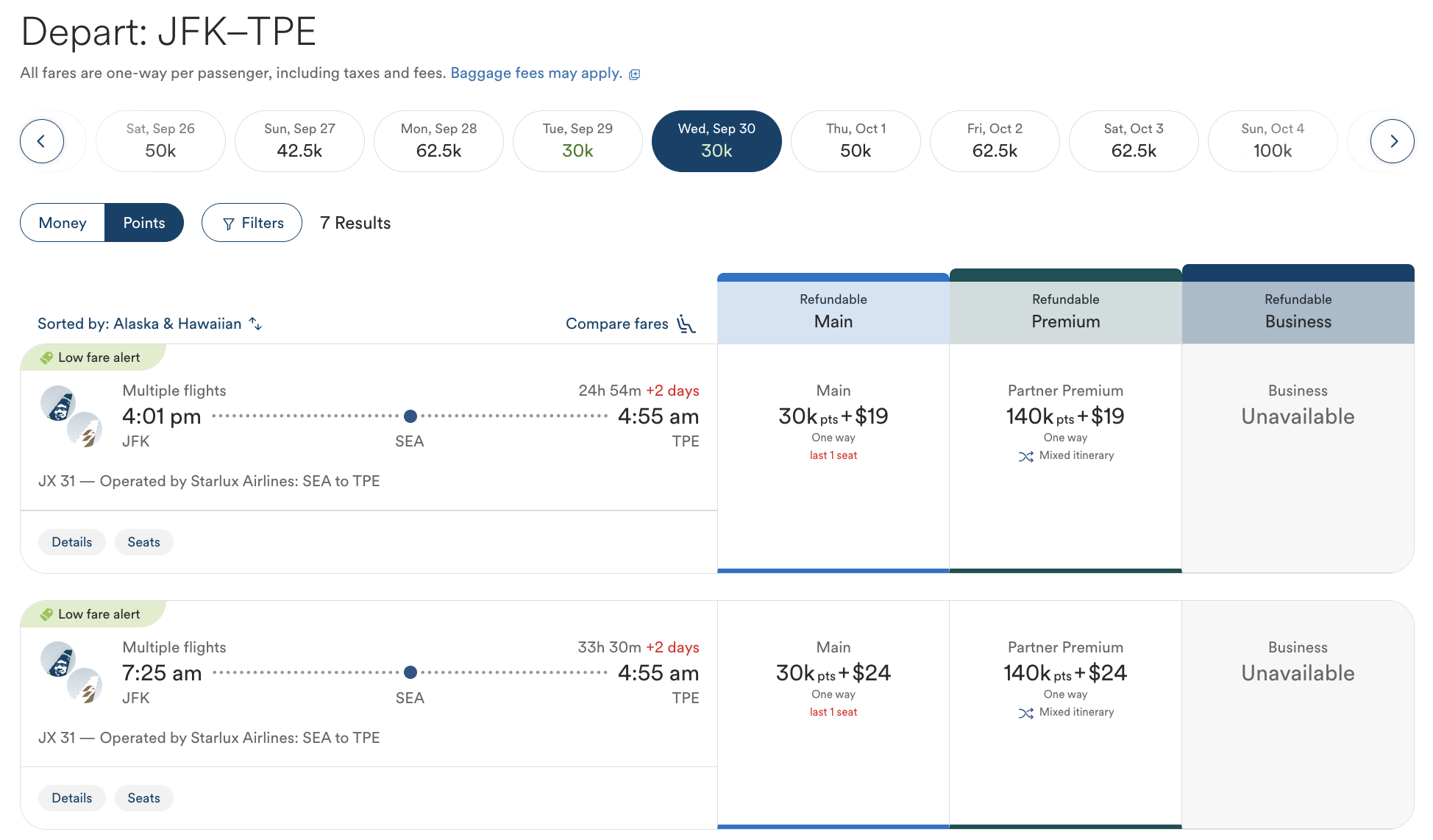Click airline logos on 4:01 pm flight
The width and height of the screenshot is (1433, 840).
pyautogui.click(x=71, y=416)
